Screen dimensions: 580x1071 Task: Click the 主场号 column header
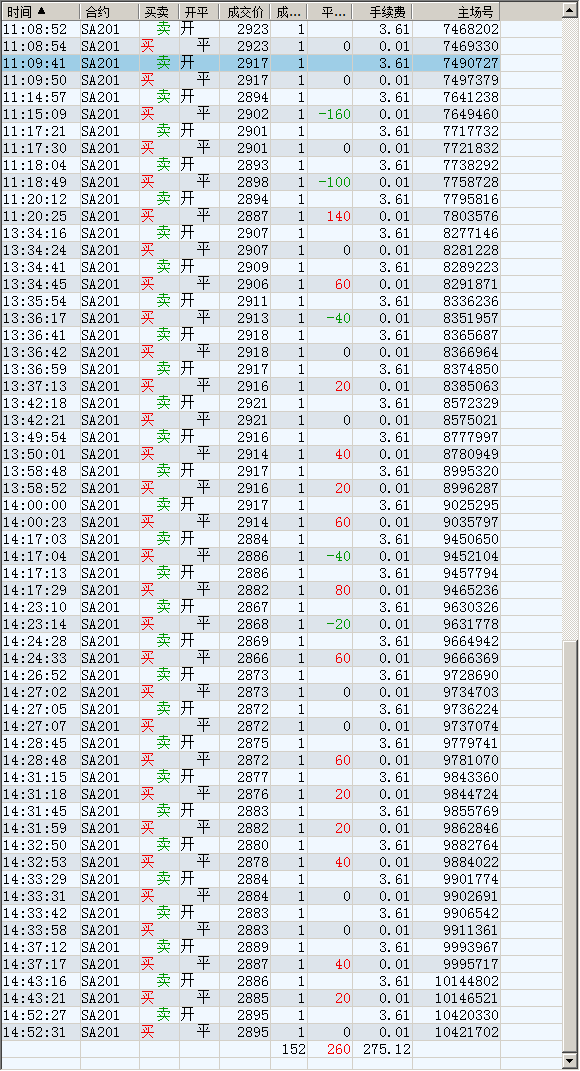click(x=456, y=12)
